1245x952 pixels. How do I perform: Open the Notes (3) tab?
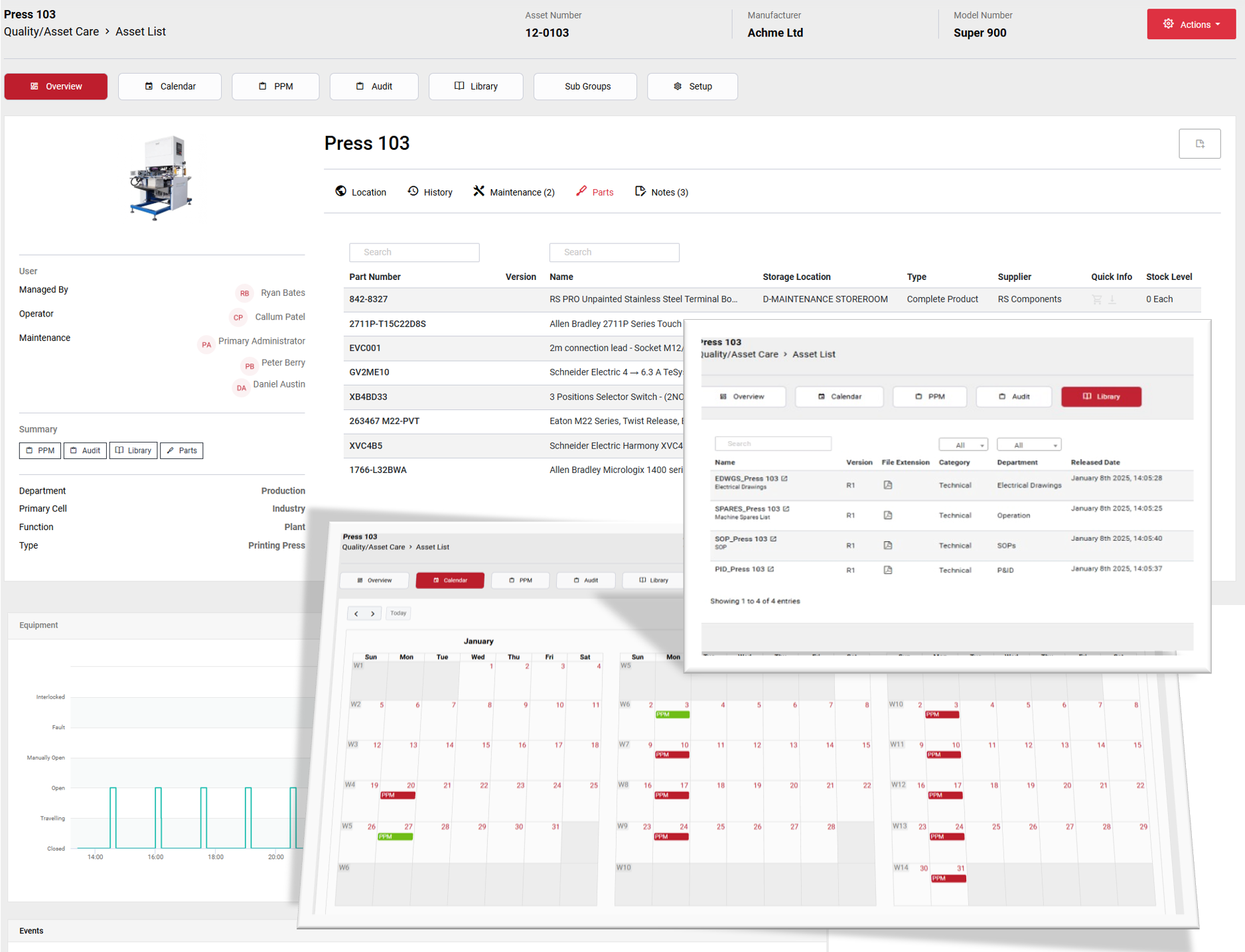click(662, 192)
